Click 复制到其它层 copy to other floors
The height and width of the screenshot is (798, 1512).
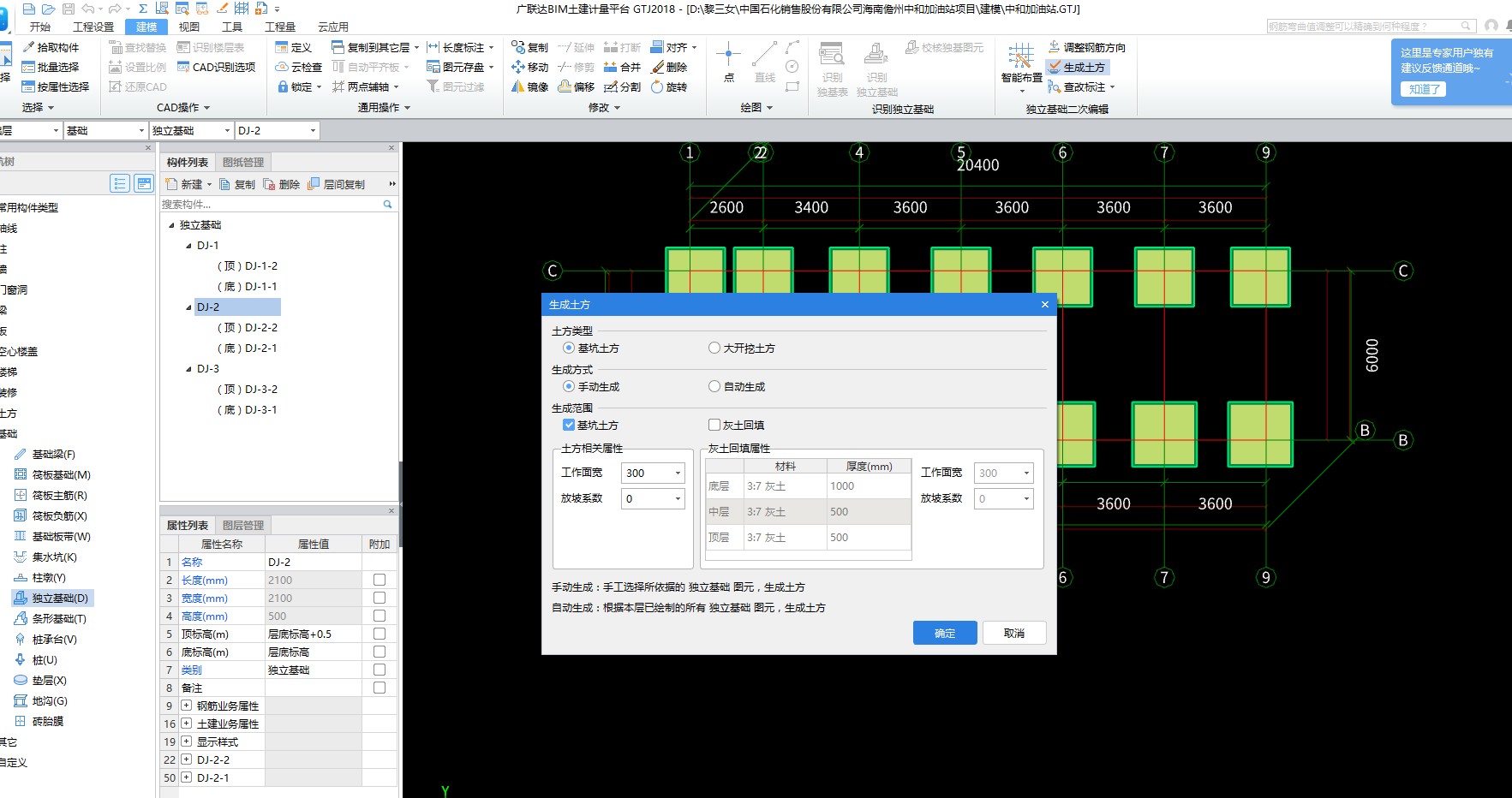click(375, 47)
